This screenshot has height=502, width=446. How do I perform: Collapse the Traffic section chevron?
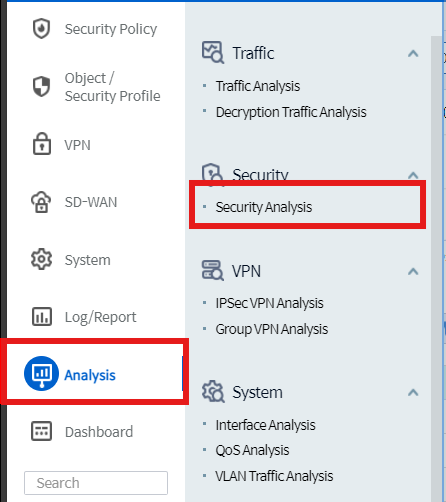(413, 54)
